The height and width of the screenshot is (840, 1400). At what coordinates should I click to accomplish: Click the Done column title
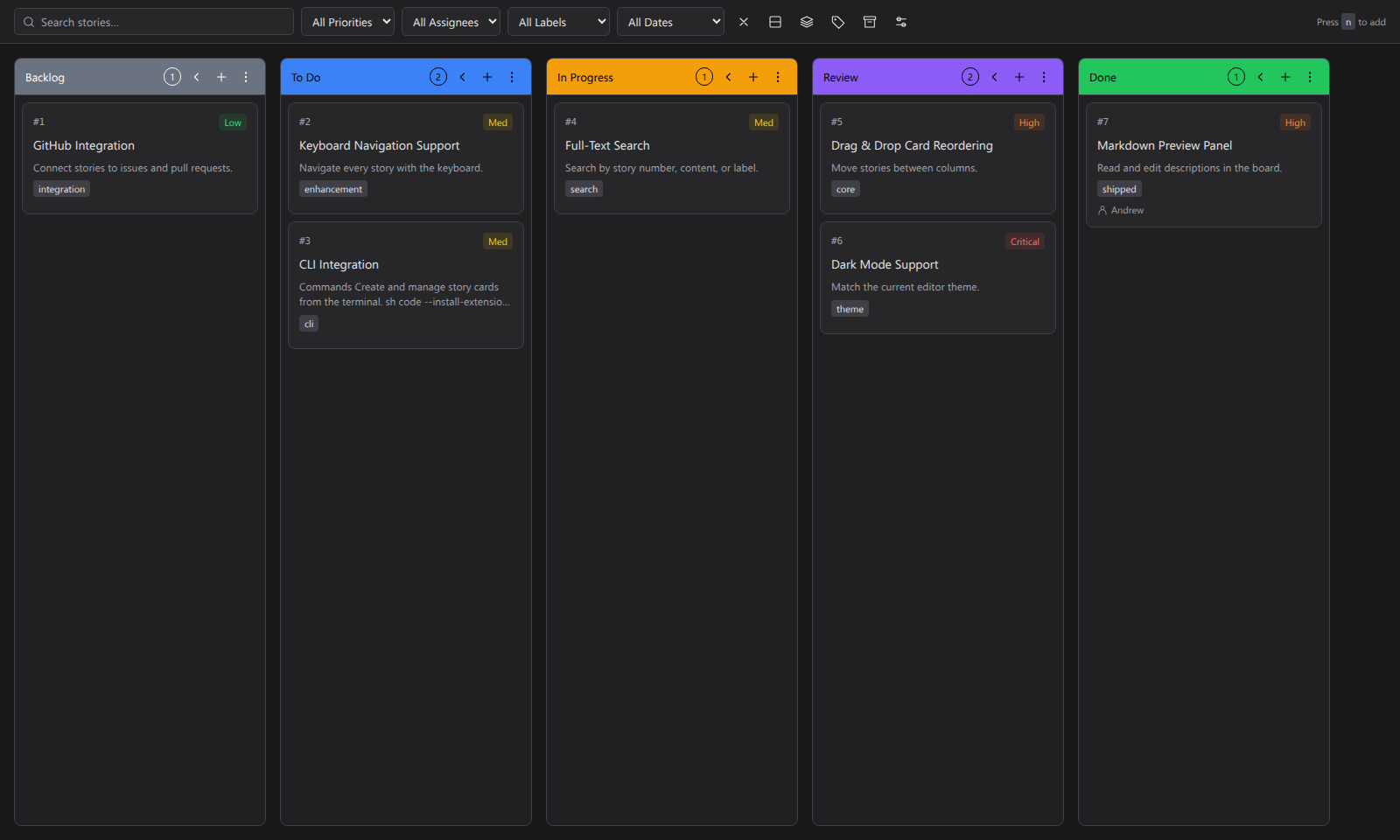coord(1102,77)
